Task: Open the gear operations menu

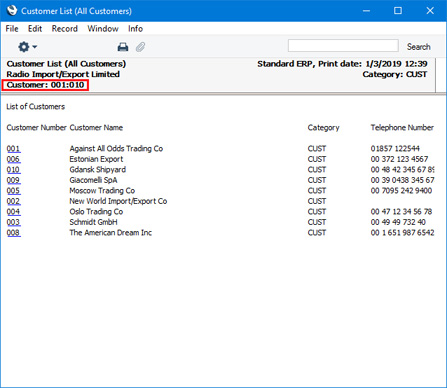Action: click(27, 47)
